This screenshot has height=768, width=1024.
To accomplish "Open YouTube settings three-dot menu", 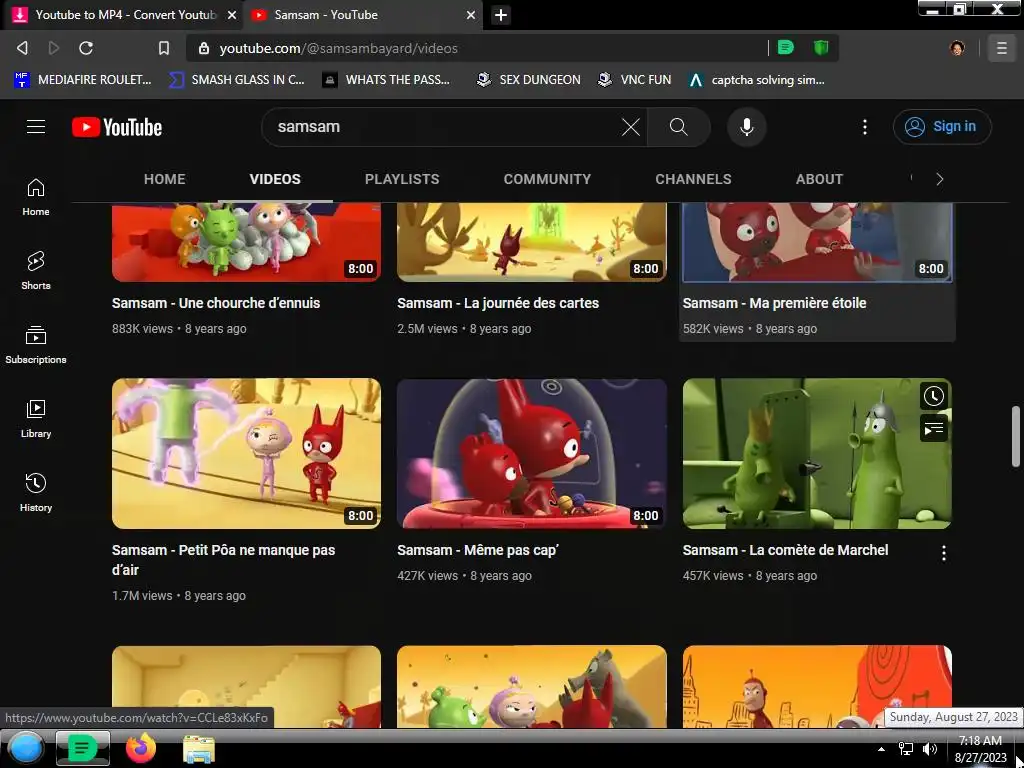I will (x=865, y=127).
